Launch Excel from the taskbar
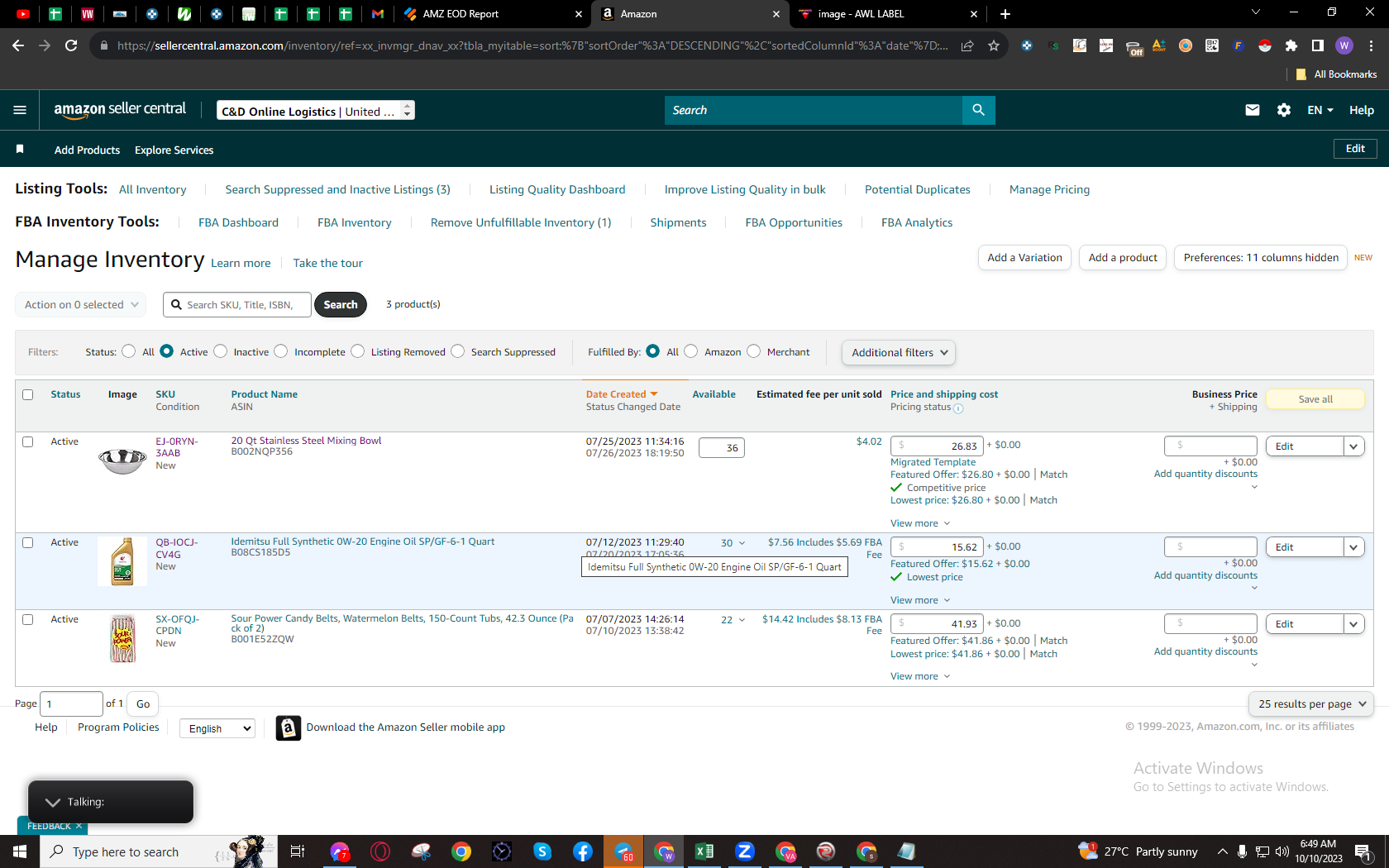This screenshot has width=1389, height=868. [704, 851]
